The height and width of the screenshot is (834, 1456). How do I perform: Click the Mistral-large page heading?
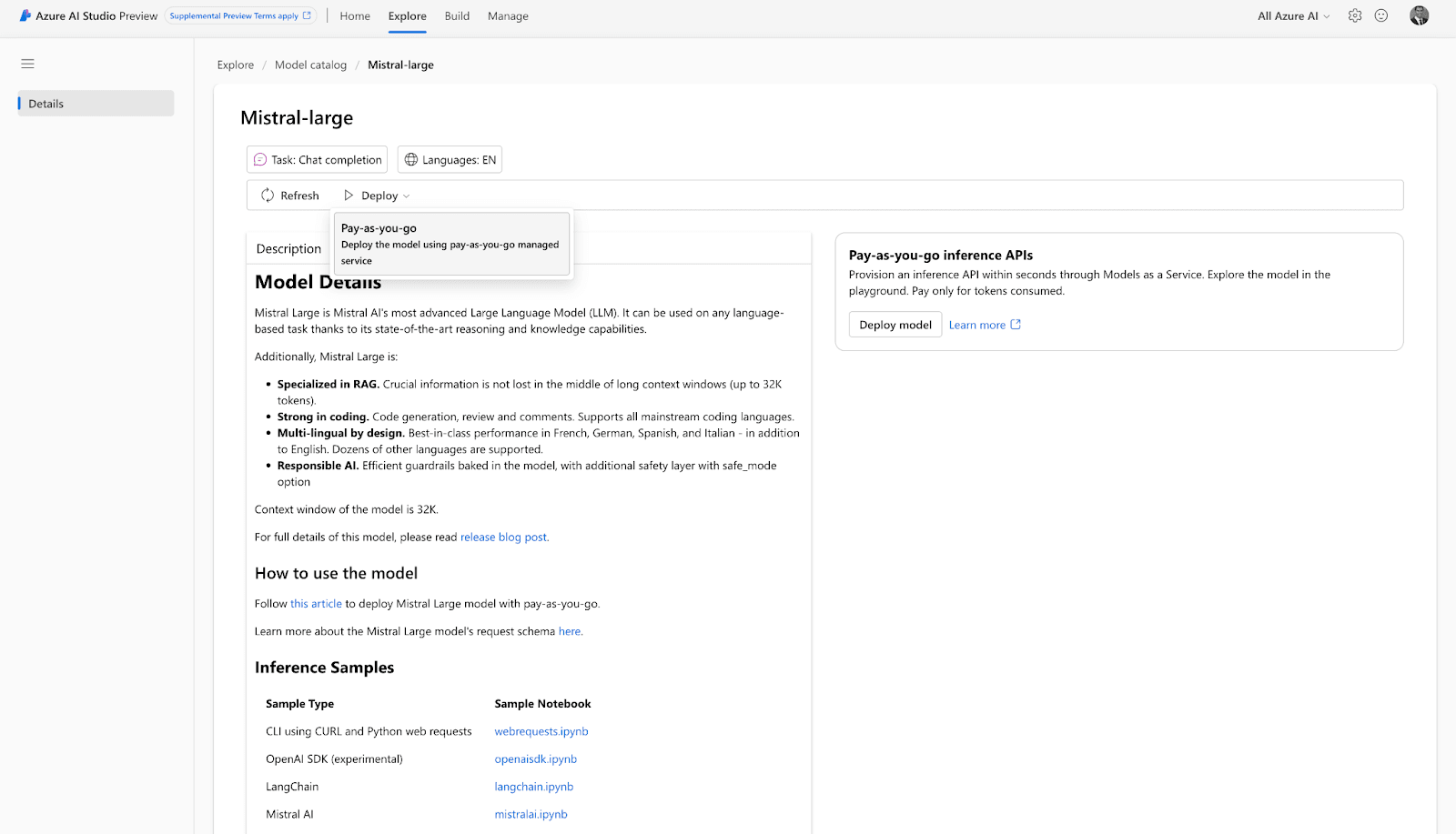click(297, 118)
